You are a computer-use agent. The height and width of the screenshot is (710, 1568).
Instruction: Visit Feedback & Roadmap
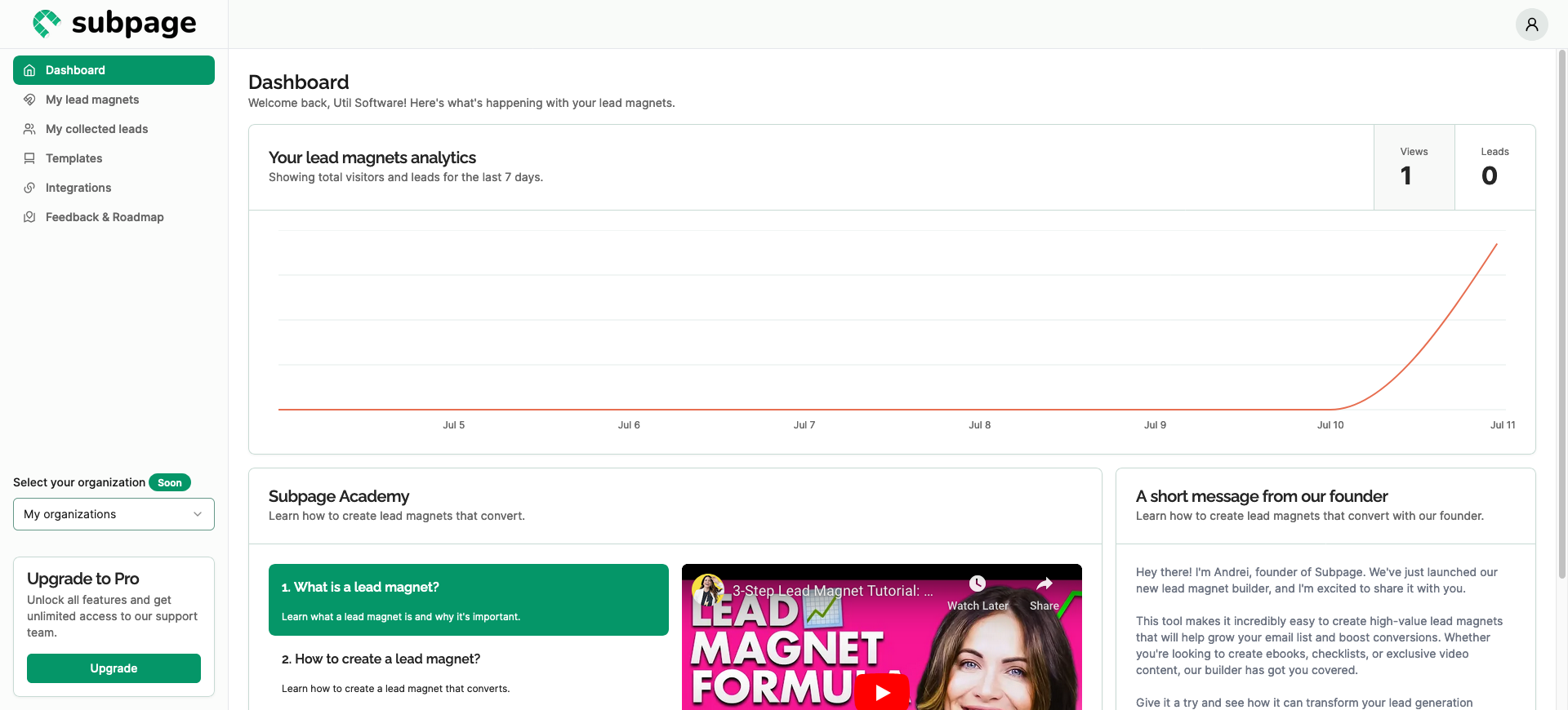[114, 217]
